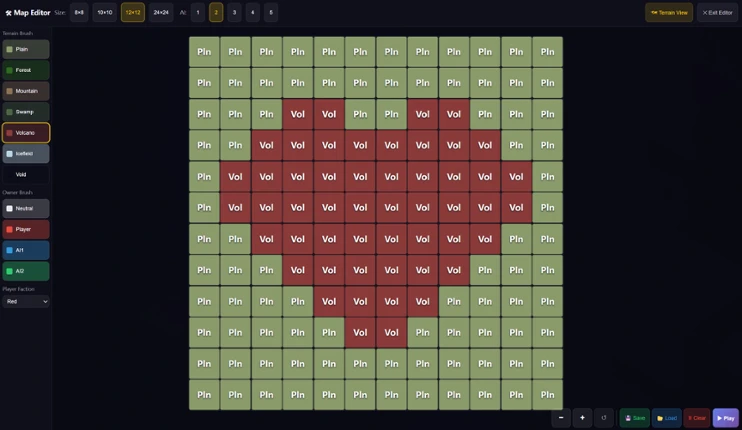742x430 pixels.
Task: Switch to Terrain View
Action: pyautogui.click(x=669, y=13)
